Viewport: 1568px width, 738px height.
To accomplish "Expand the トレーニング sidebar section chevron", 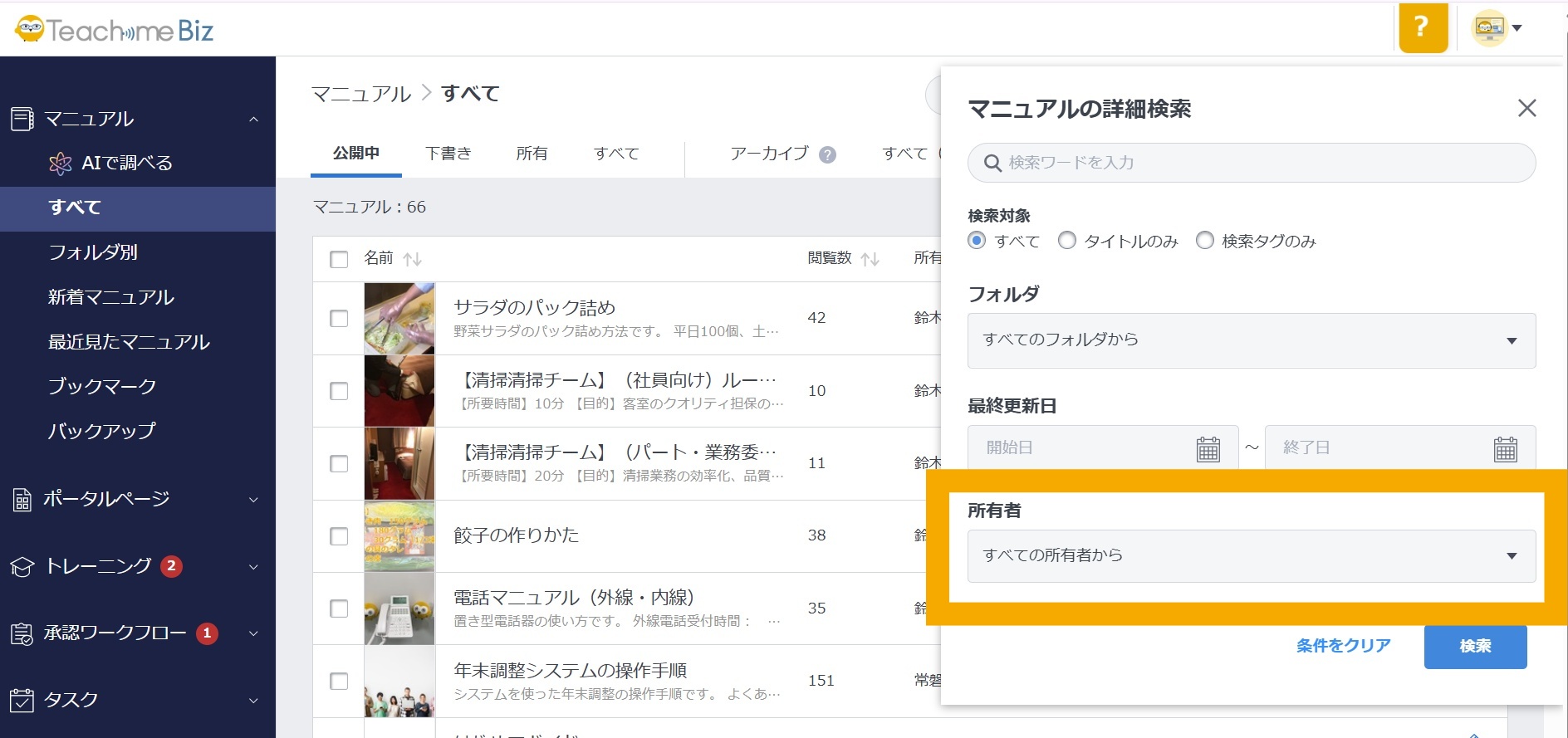I will (x=253, y=567).
